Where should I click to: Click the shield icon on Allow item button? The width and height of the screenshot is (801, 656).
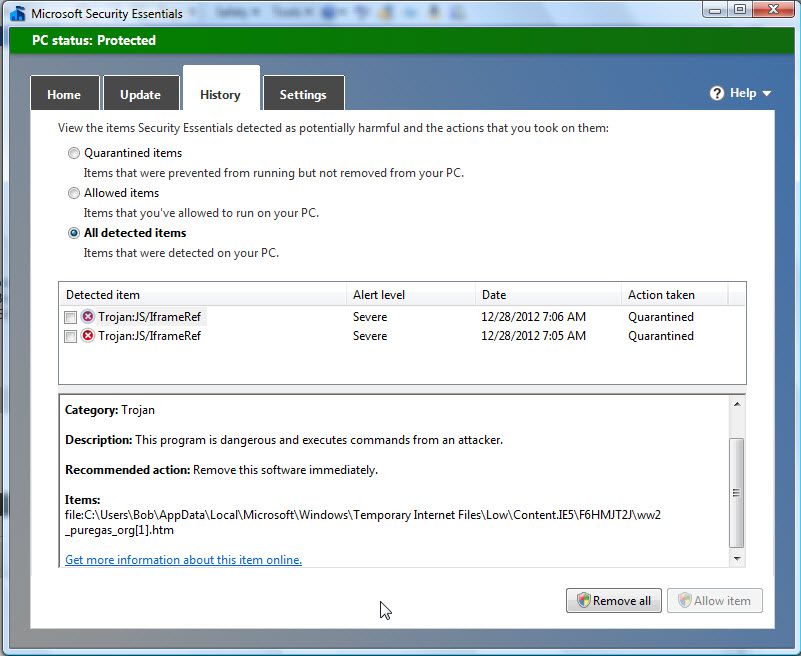(685, 600)
